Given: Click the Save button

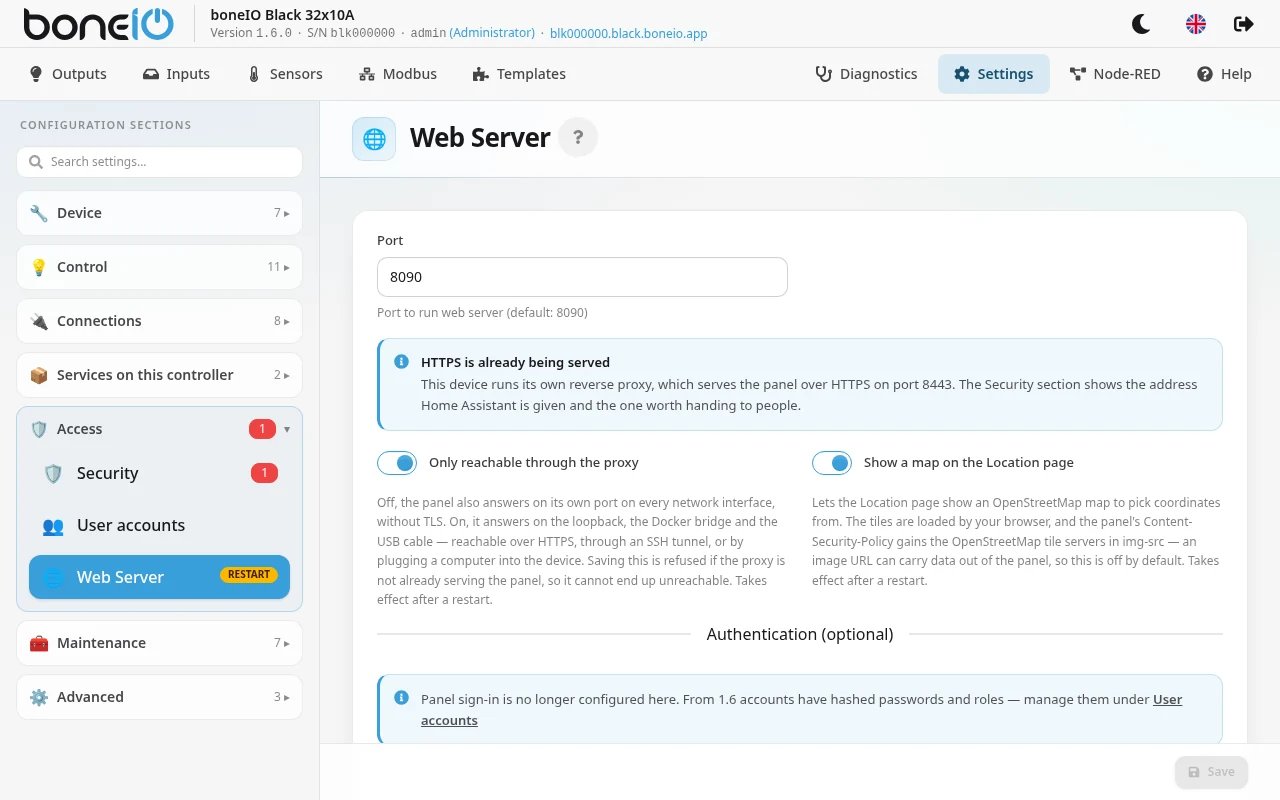Looking at the screenshot, I should coord(1212,772).
